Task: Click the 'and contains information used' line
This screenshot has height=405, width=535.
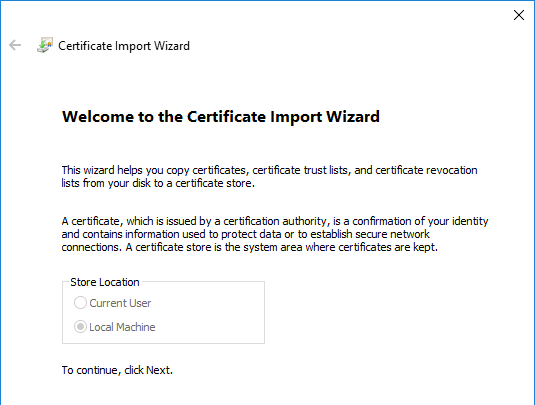Action: coord(246,234)
